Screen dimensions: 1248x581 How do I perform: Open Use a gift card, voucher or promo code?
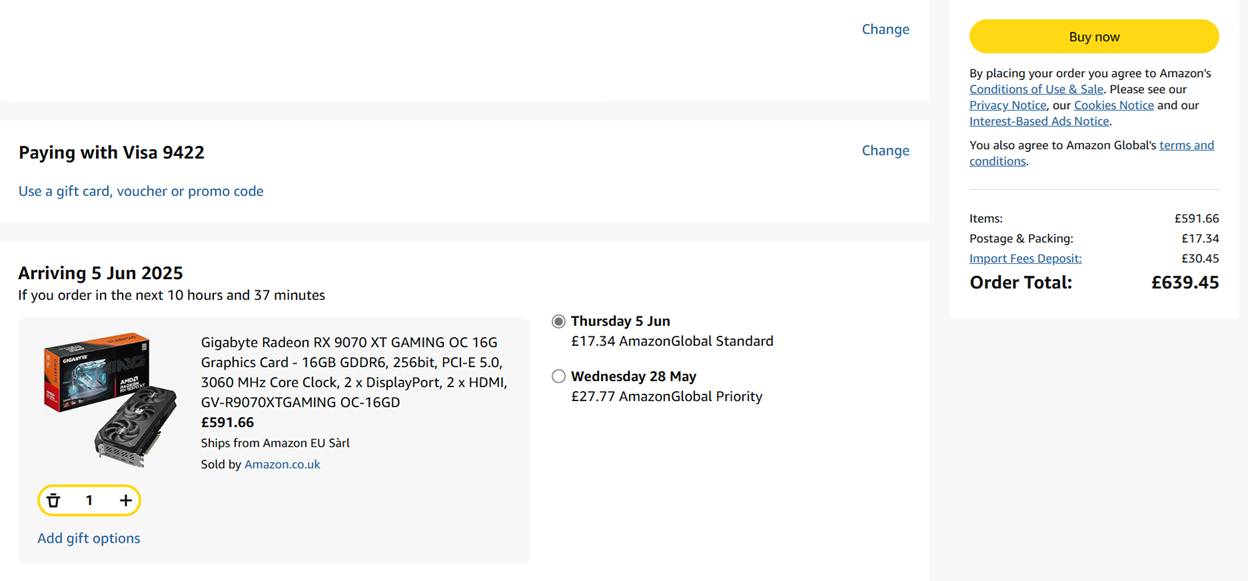pos(141,191)
